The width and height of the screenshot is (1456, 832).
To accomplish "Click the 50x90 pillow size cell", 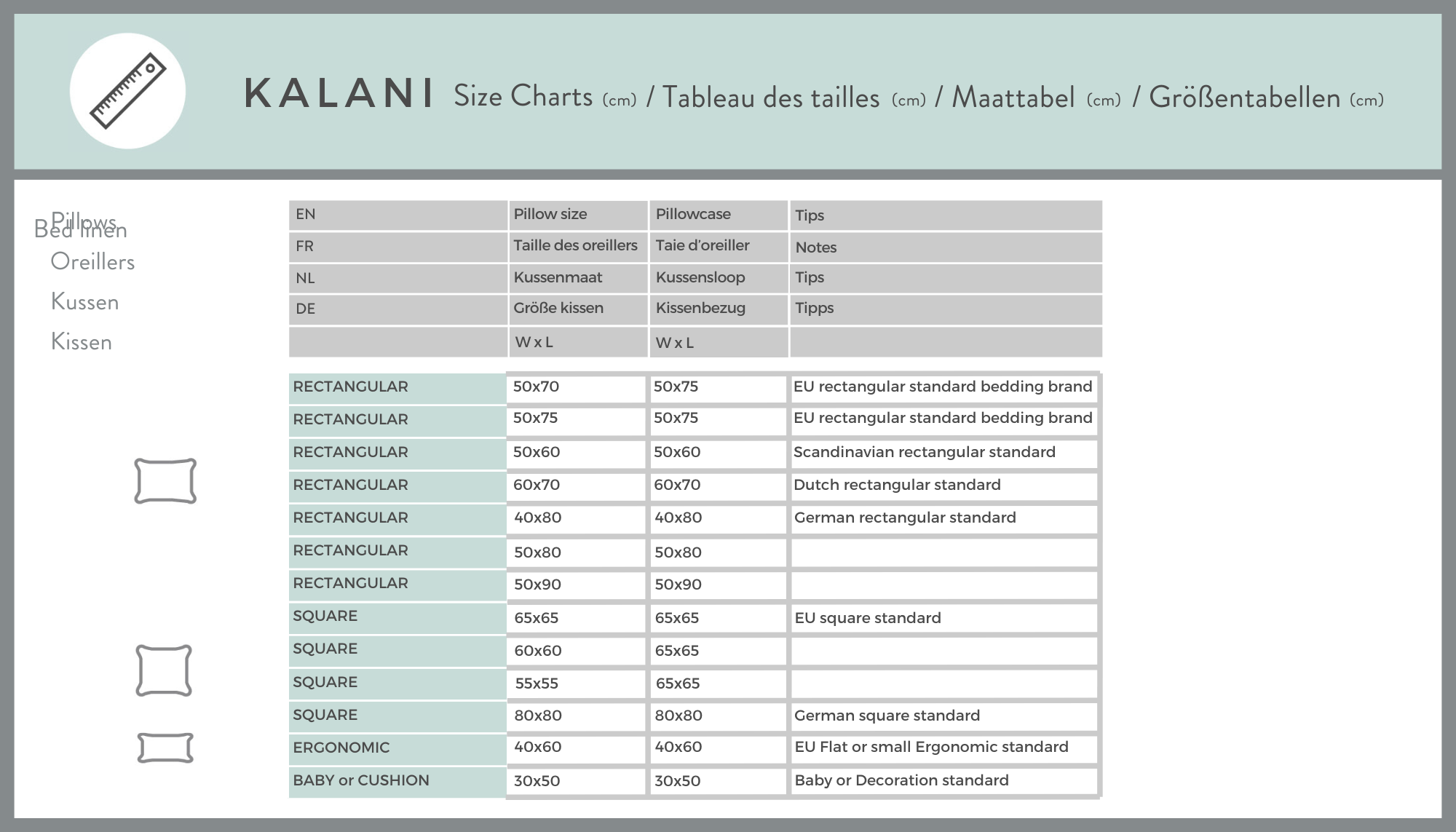I will 576,585.
